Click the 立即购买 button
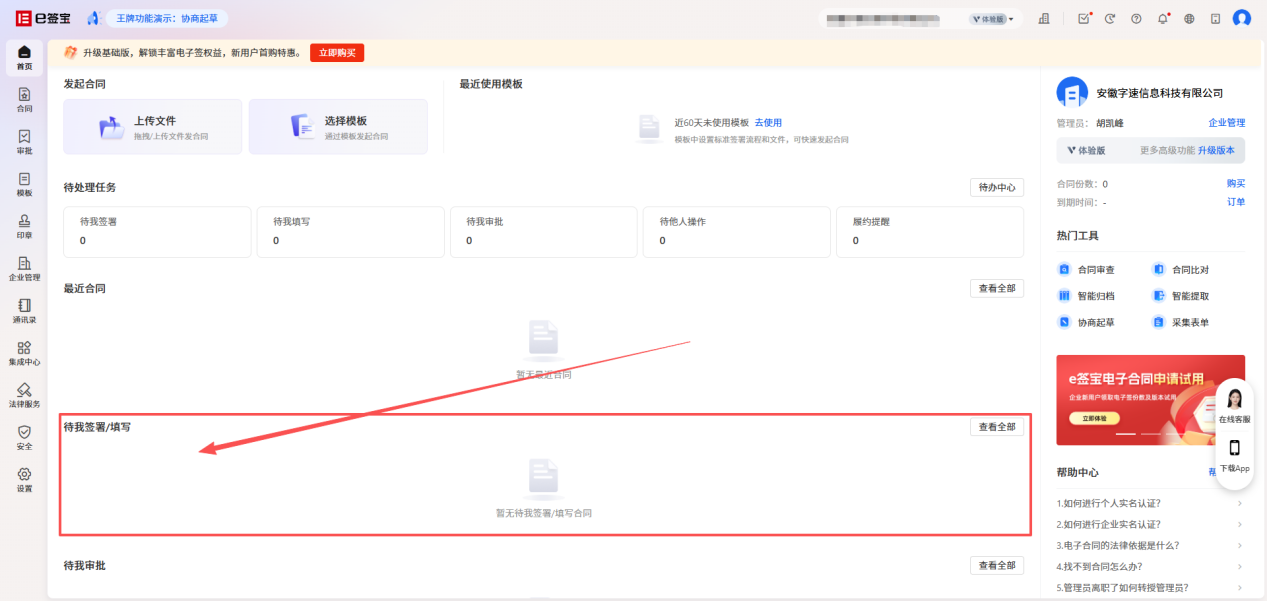1267x601 pixels. coord(337,53)
